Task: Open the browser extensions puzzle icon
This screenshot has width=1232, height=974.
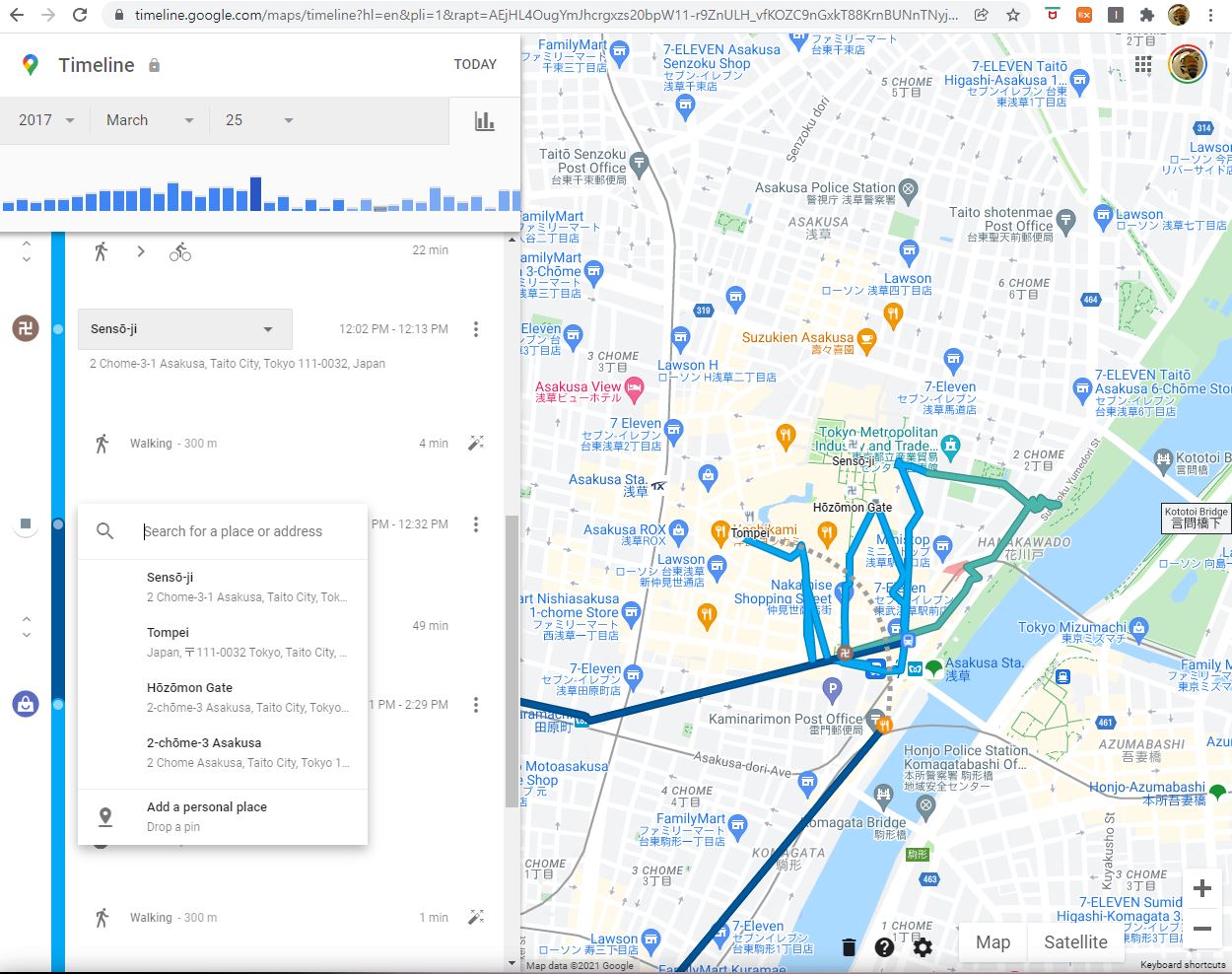Action: (x=1146, y=15)
